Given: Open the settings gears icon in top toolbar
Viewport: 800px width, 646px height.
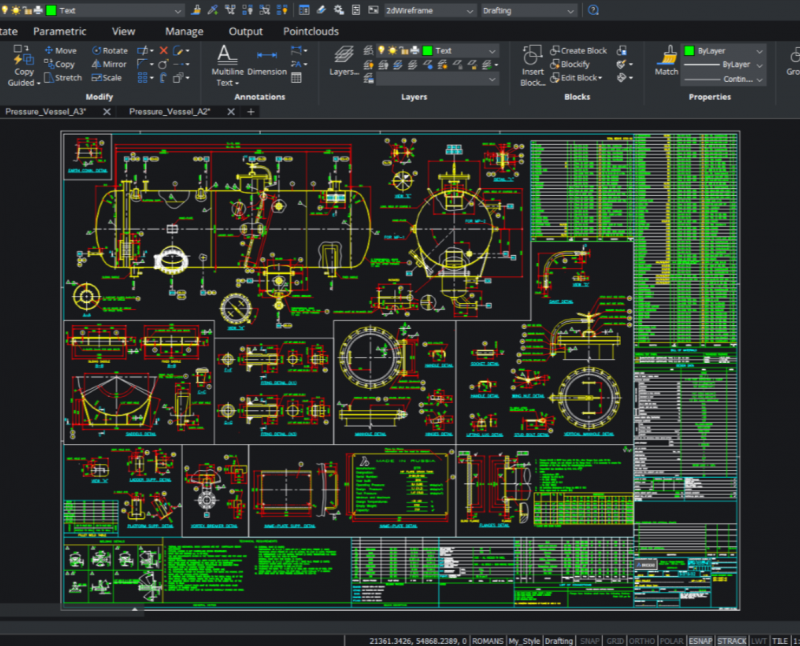Looking at the screenshot, I should tap(339, 10).
